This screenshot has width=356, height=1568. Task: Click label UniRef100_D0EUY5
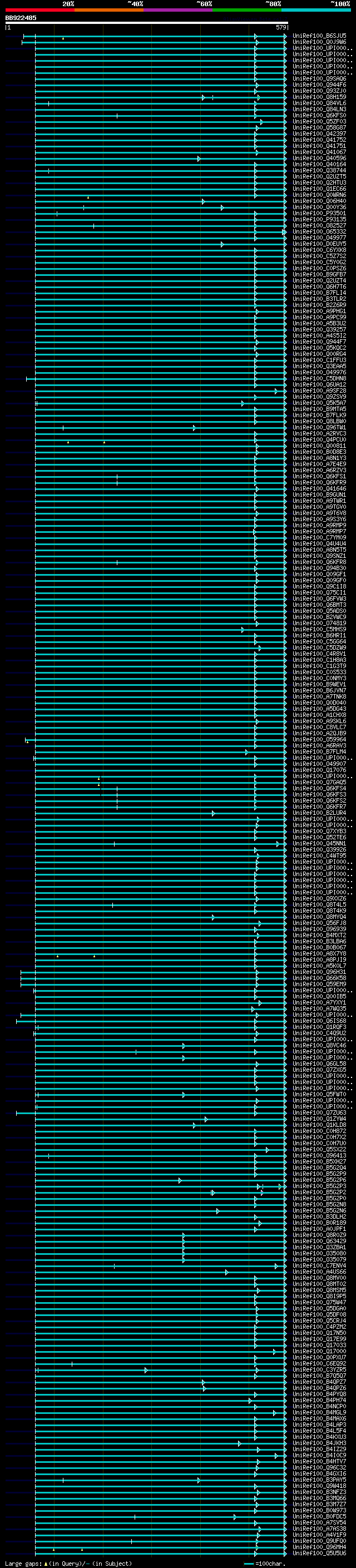(x=319, y=244)
